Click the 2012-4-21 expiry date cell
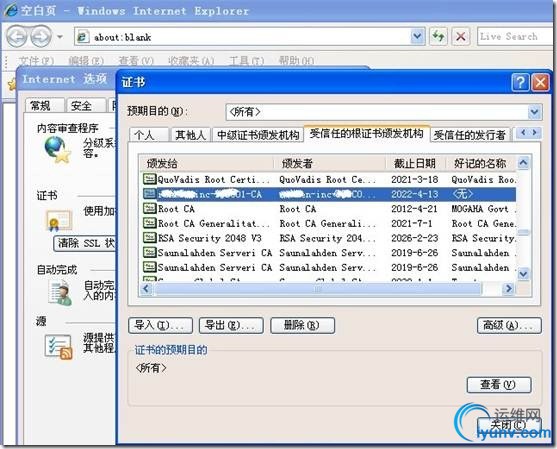Image resolution: width=557 pixels, height=449 pixels. (x=414, y=209)
